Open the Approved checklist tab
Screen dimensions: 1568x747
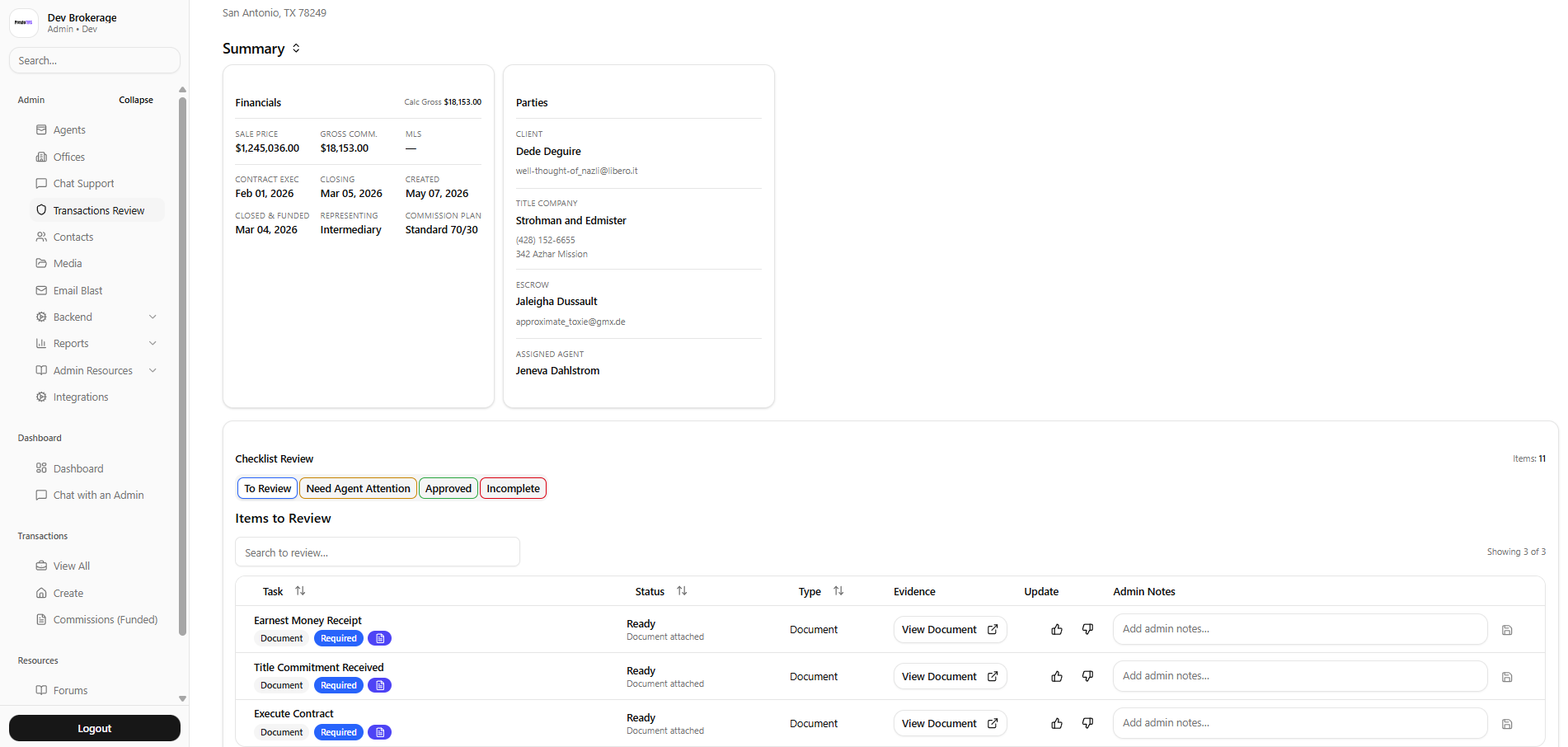(x=448, y=489)
